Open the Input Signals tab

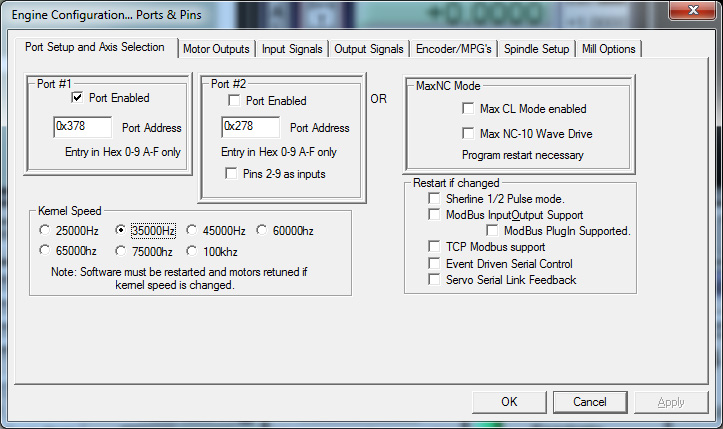[291, 49]
